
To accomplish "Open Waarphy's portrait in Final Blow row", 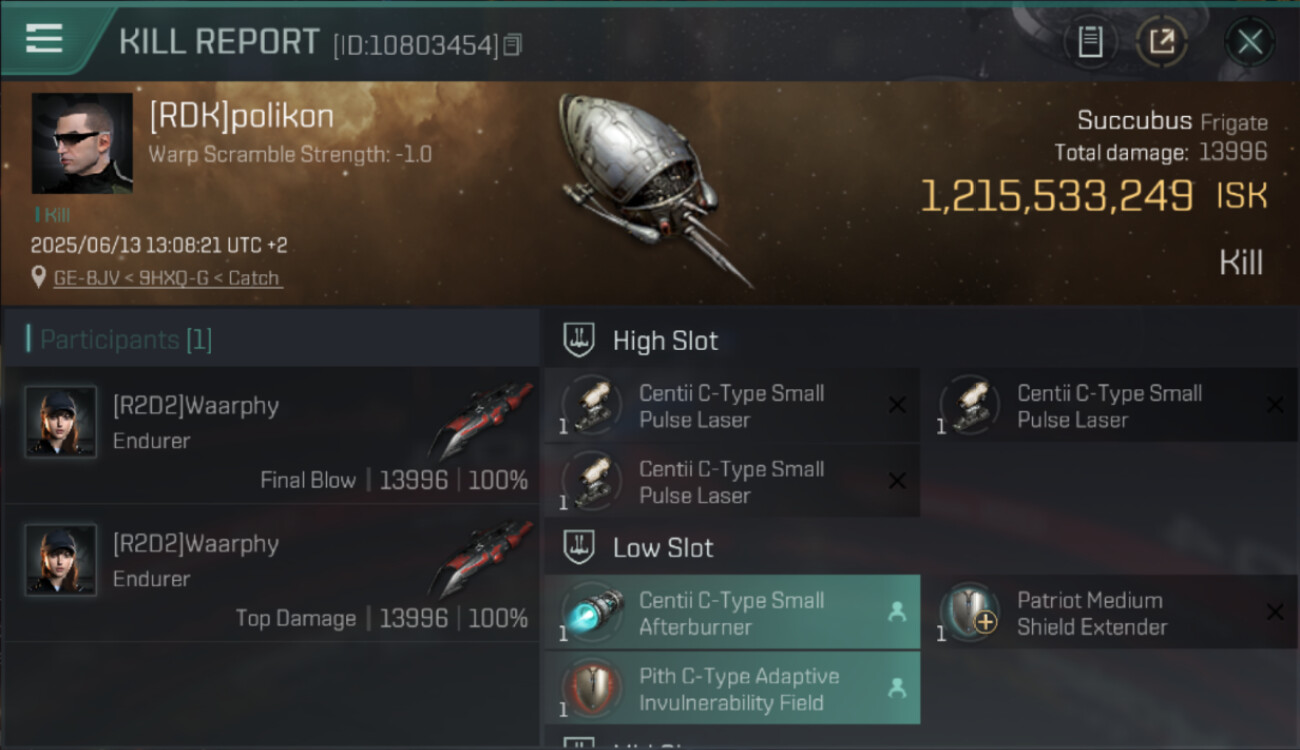I will pos(61,422).
